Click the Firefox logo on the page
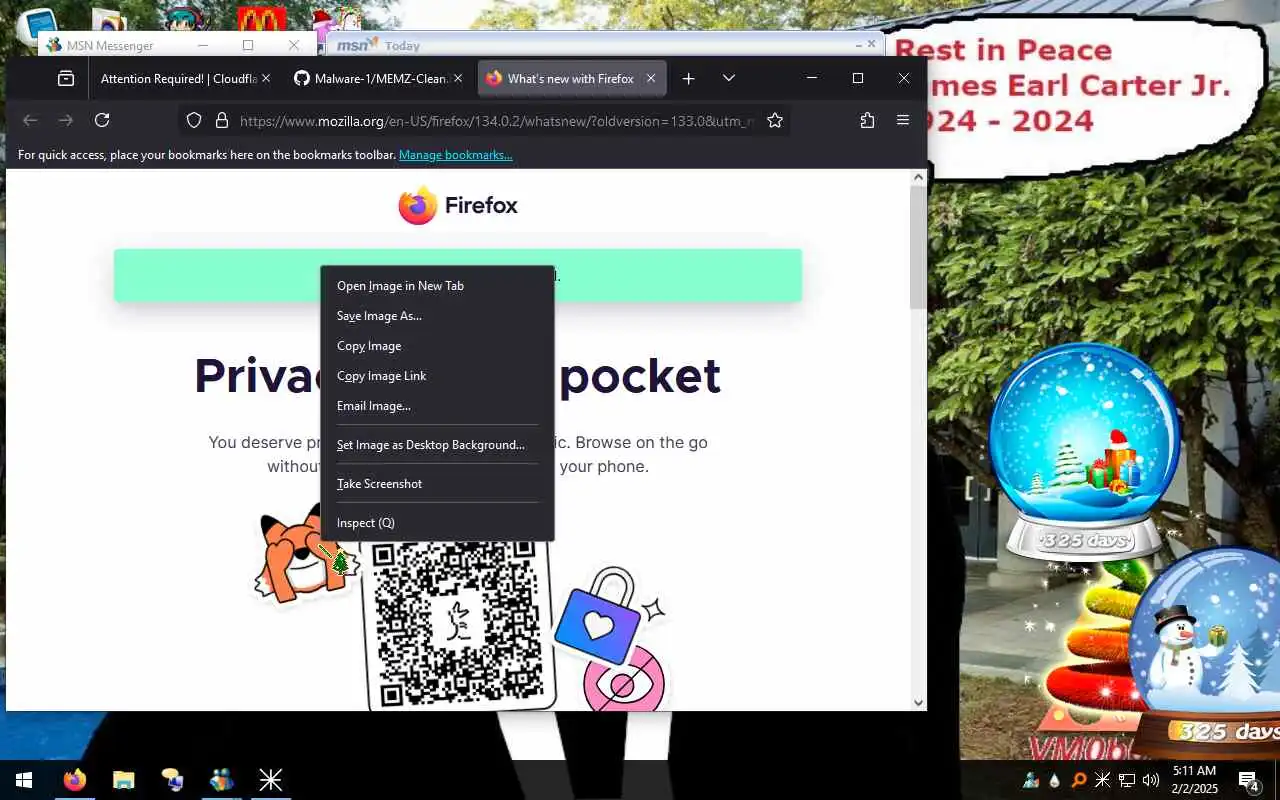Image resolution: width=1280 pixels, height=800 pixels. (x=458, y=206)
